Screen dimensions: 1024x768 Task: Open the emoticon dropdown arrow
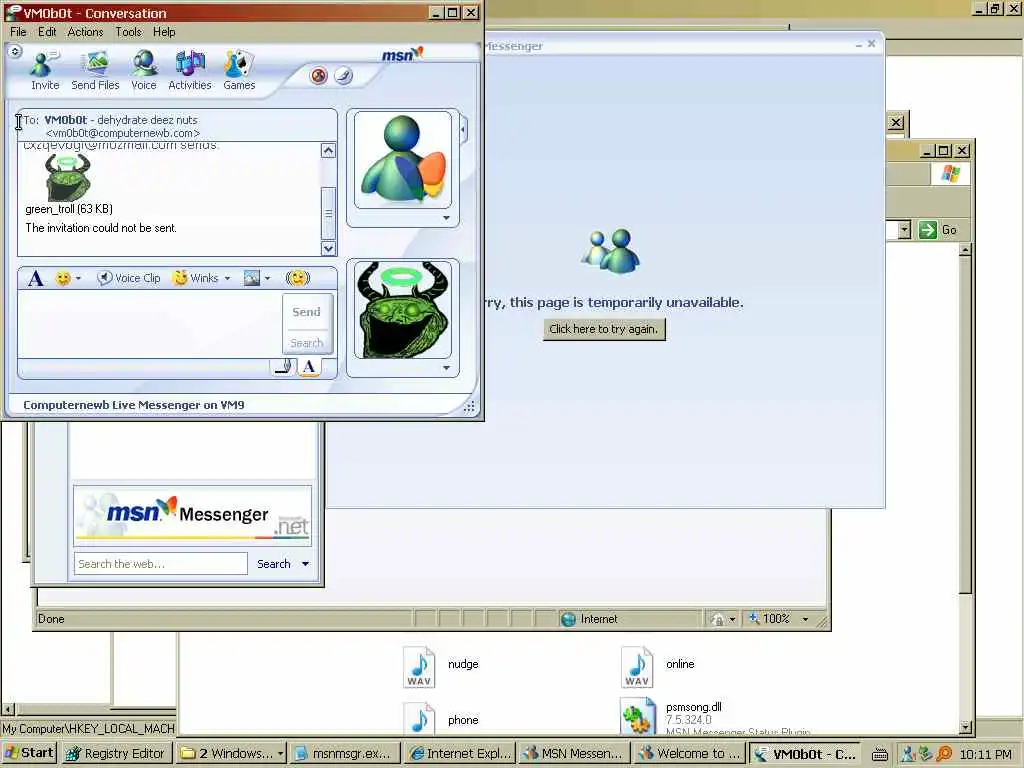tap(78, 279)
